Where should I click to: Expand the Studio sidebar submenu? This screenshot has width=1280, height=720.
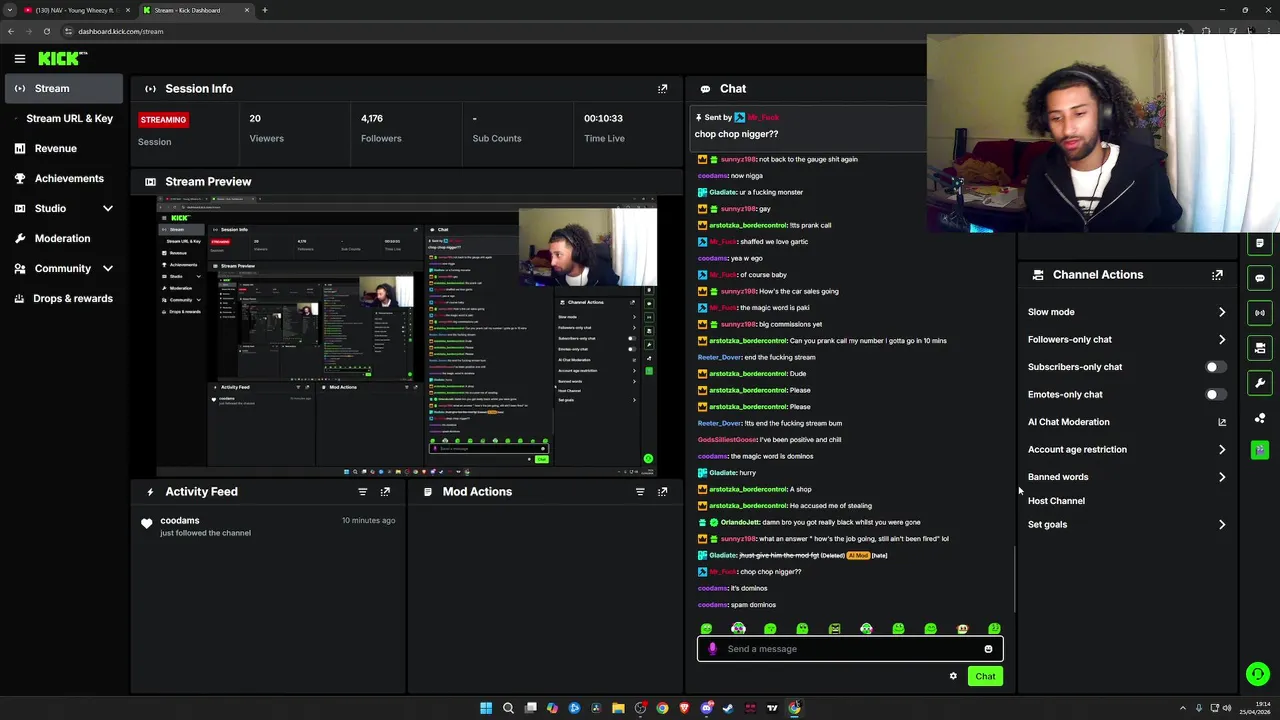pyautogui.click(x=108, y=209)
